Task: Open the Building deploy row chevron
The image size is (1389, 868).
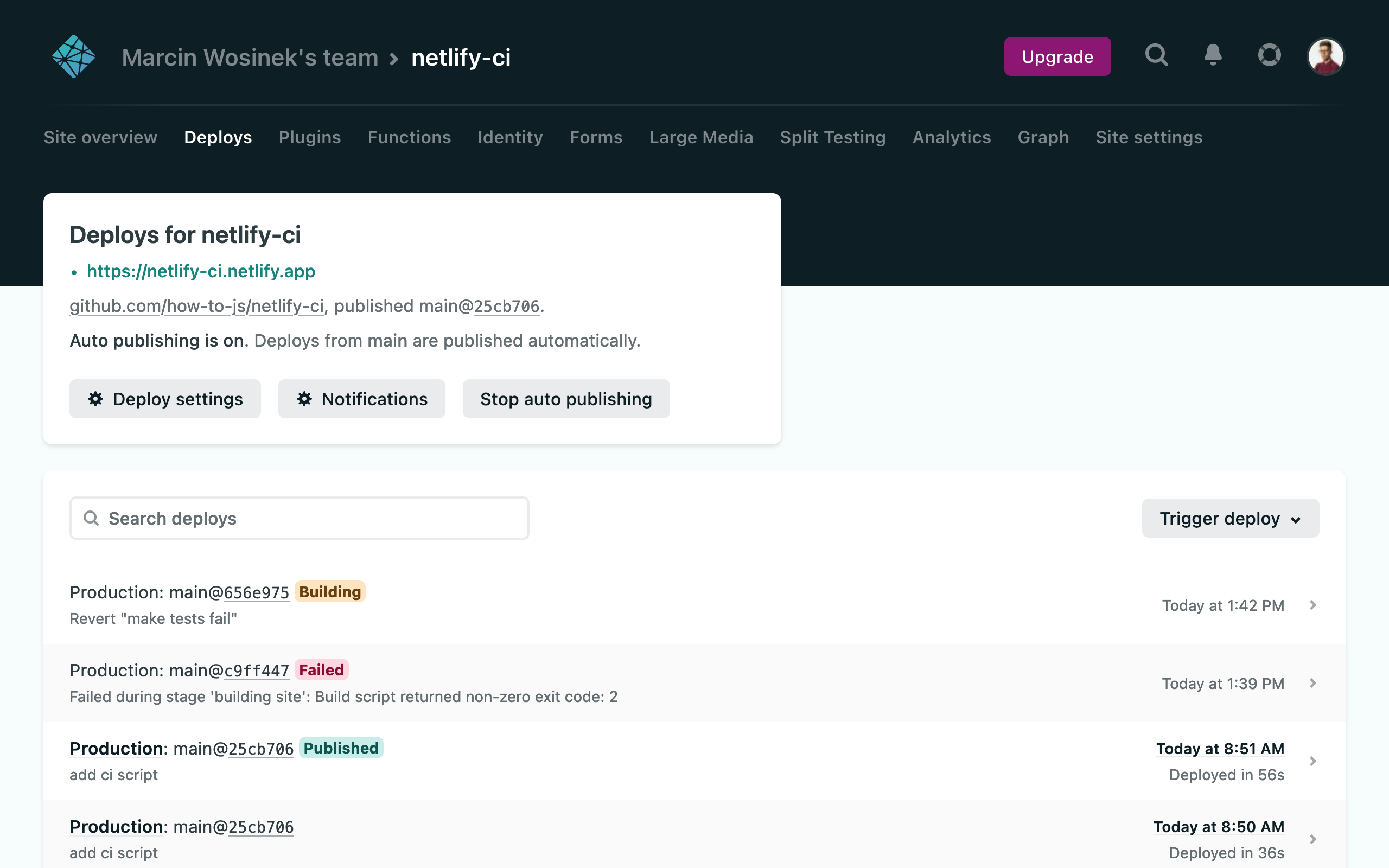Action: [1312, 605]
